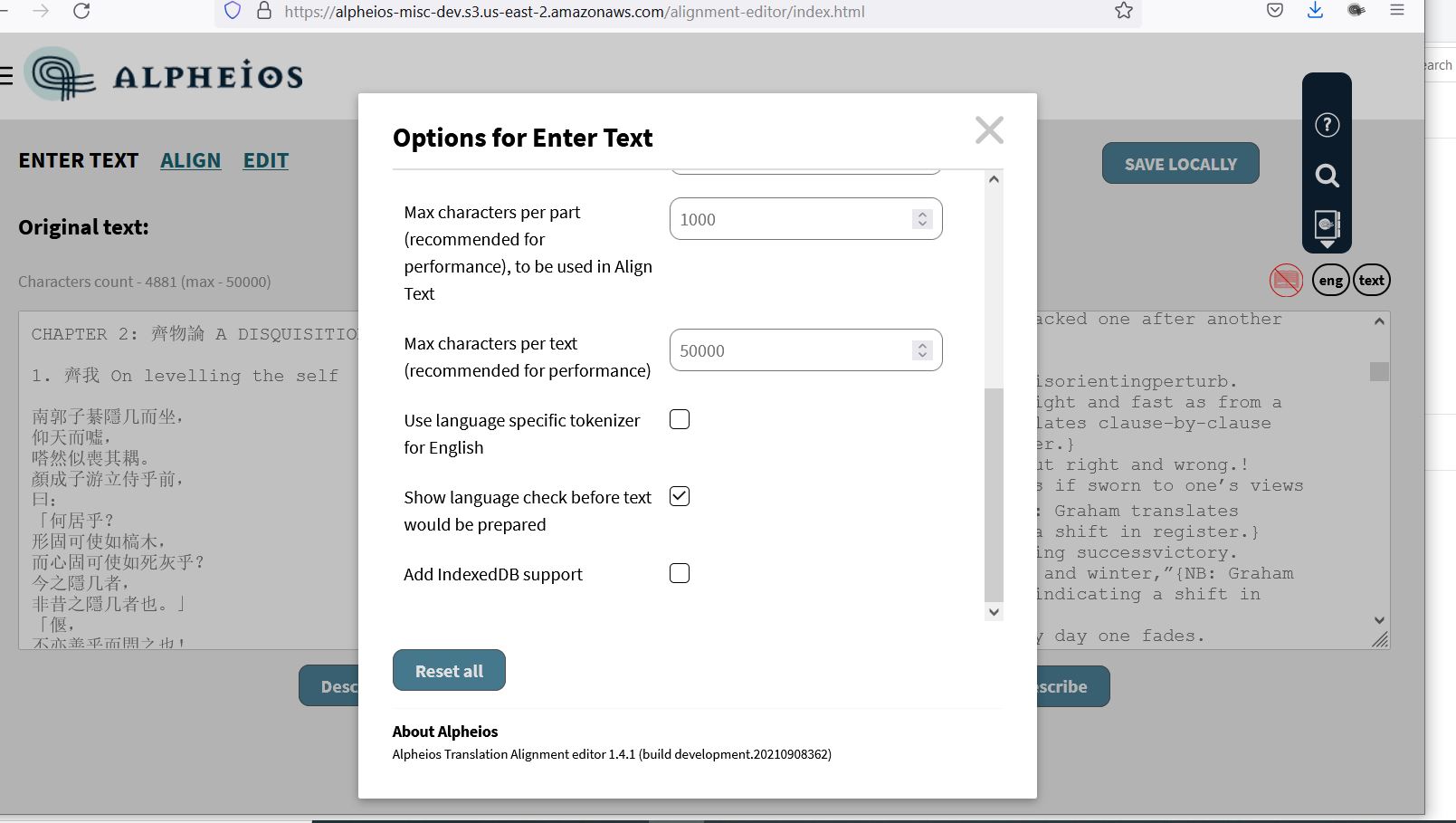
Task: Enable Add IndexedDB support
Action: click(679, 572)
